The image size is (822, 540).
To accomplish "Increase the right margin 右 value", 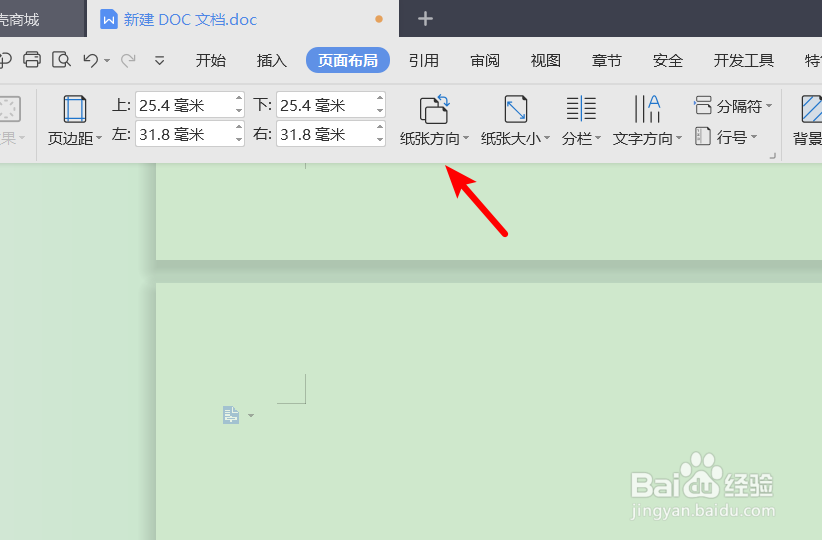I will pos(380,127).
